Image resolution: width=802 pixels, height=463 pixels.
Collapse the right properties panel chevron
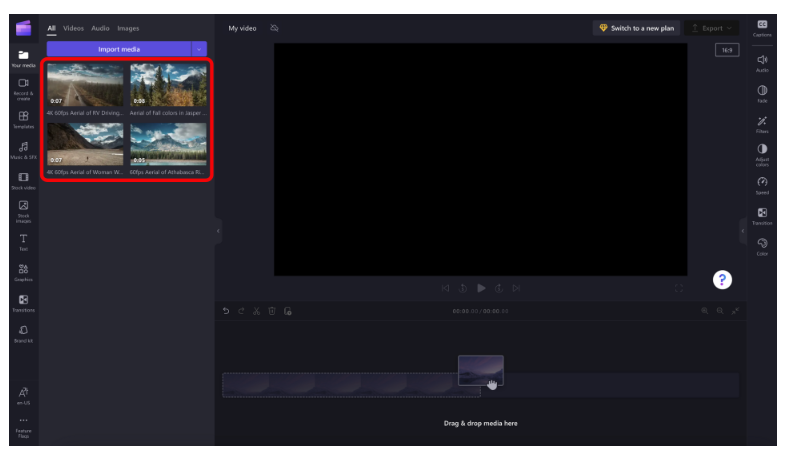pos(743,231)
